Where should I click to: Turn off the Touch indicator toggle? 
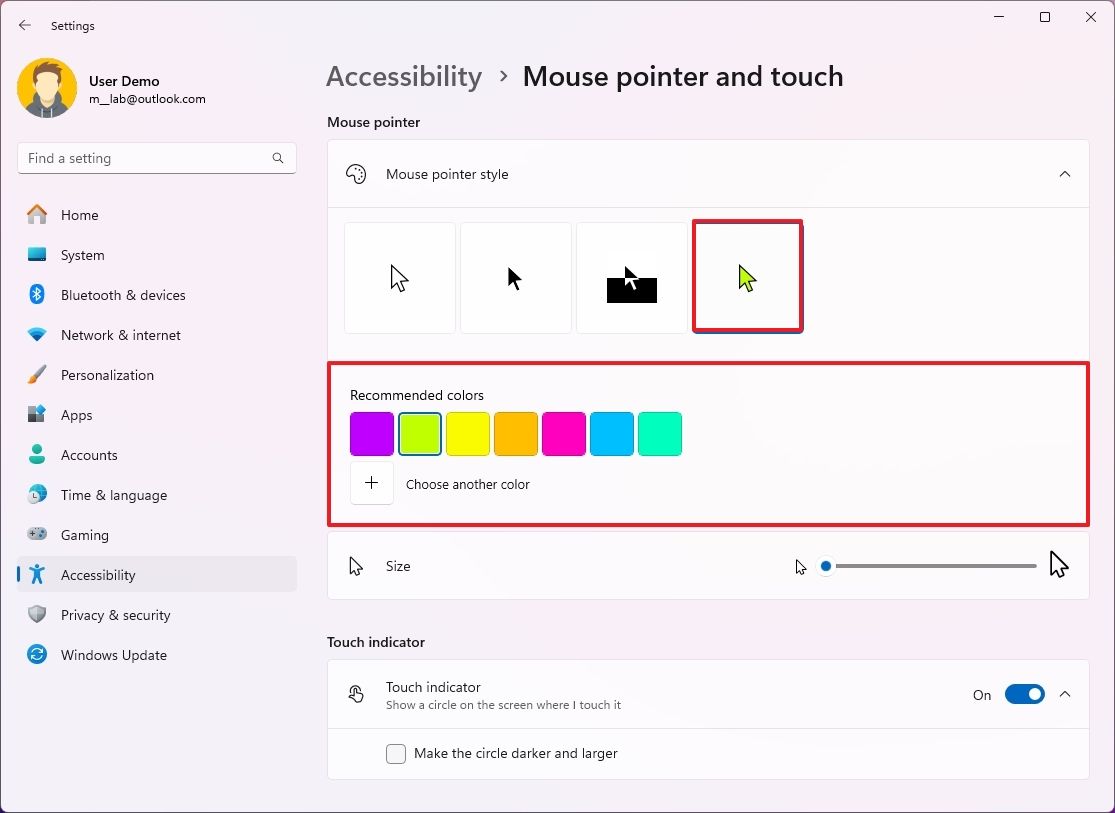[x=1024, y=693]
